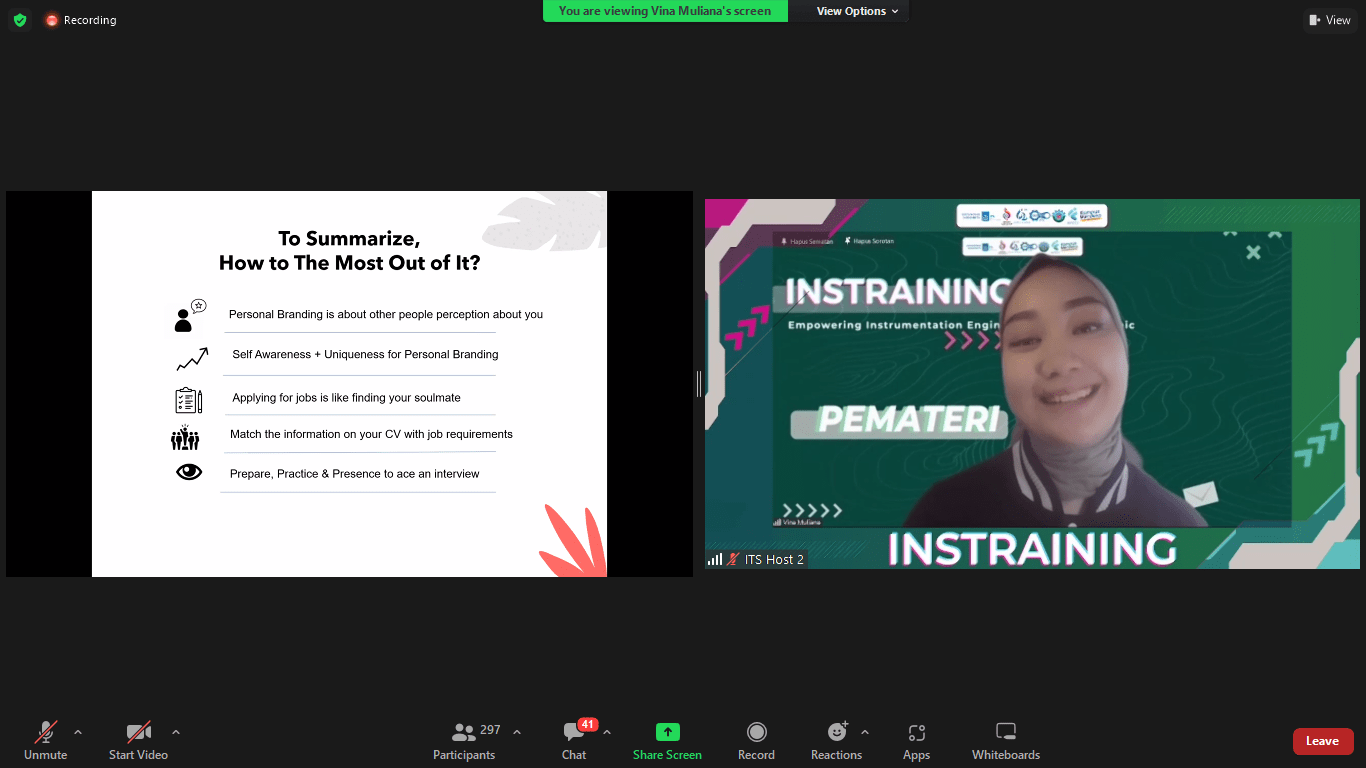Select the ITS Host 2 video tile
Viewport: 1366px width, 768px height.
pyautogui.click(x=1032, y=384)
